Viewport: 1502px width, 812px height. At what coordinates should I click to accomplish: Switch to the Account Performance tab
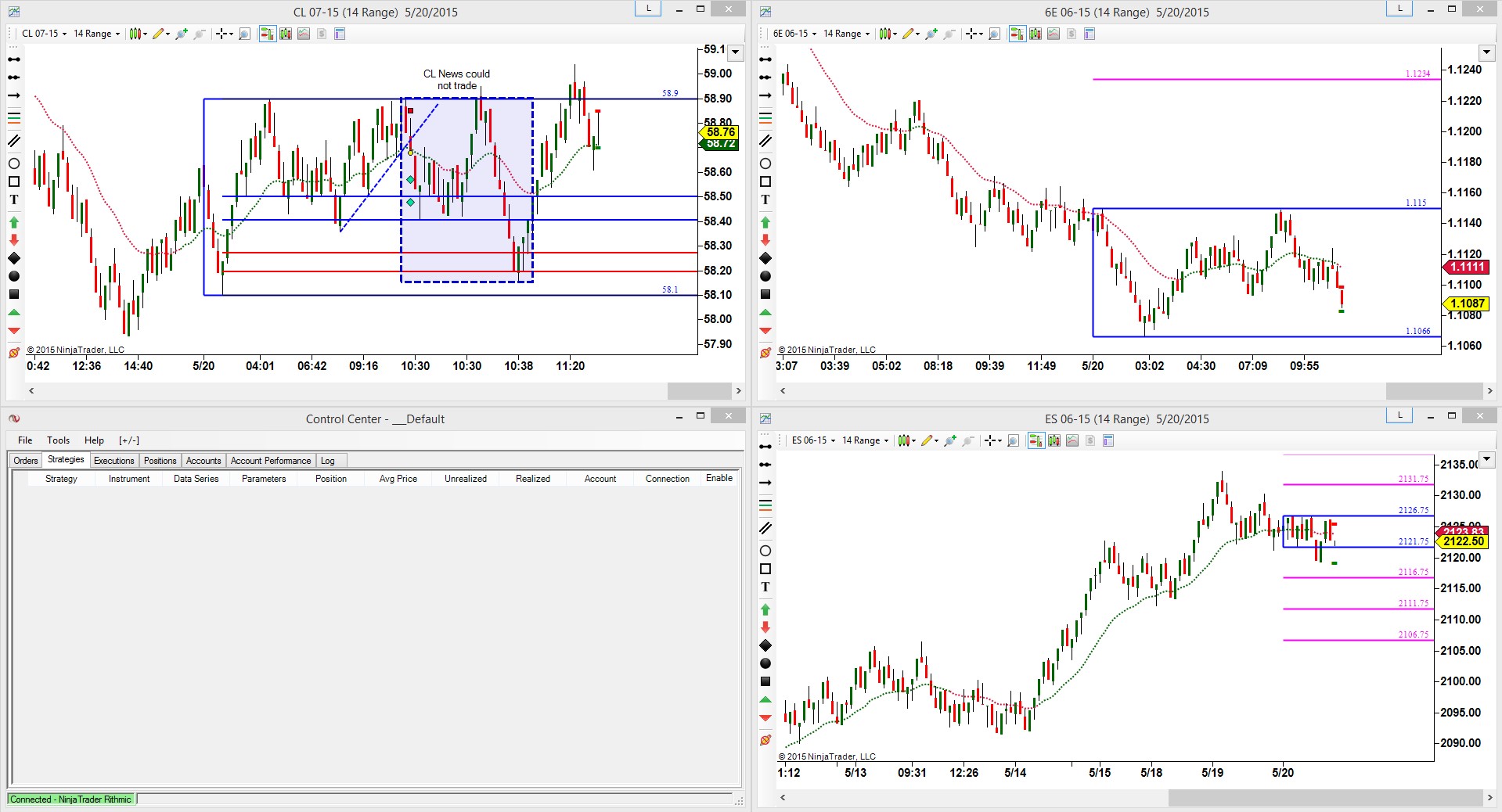[271, 461]
